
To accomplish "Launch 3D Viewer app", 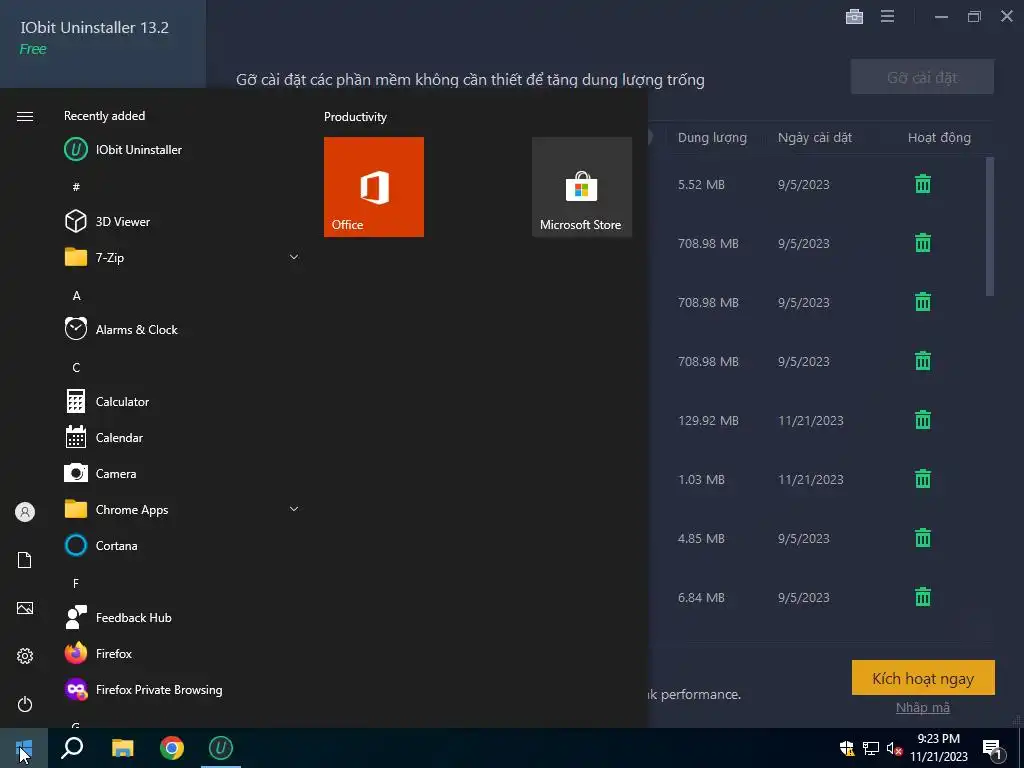I will pyautogui.click(x=181, y=221).
